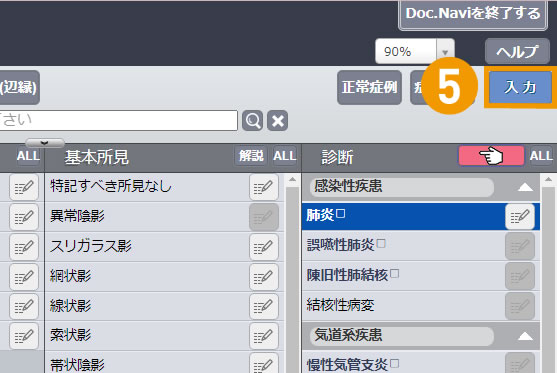Click the 正常症例 button
557x373 pixels.
[x=369, y=87]
